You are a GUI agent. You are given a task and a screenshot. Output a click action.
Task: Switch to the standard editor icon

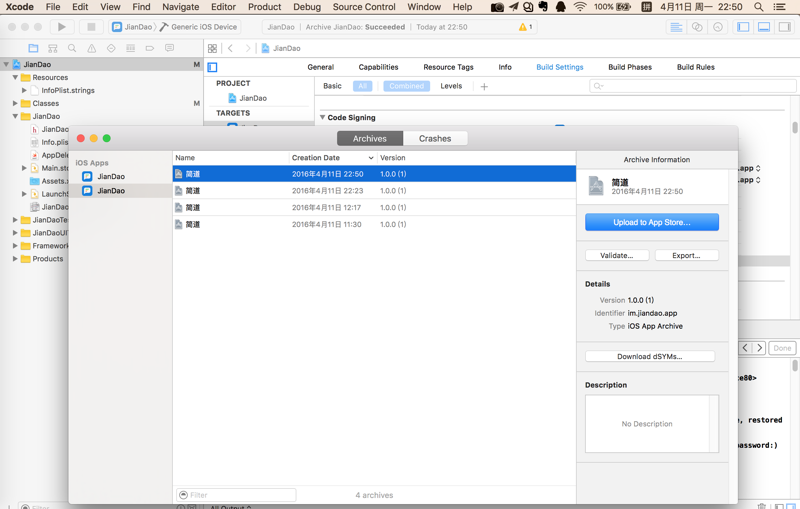pyautogui.click(x=676, y=27)
